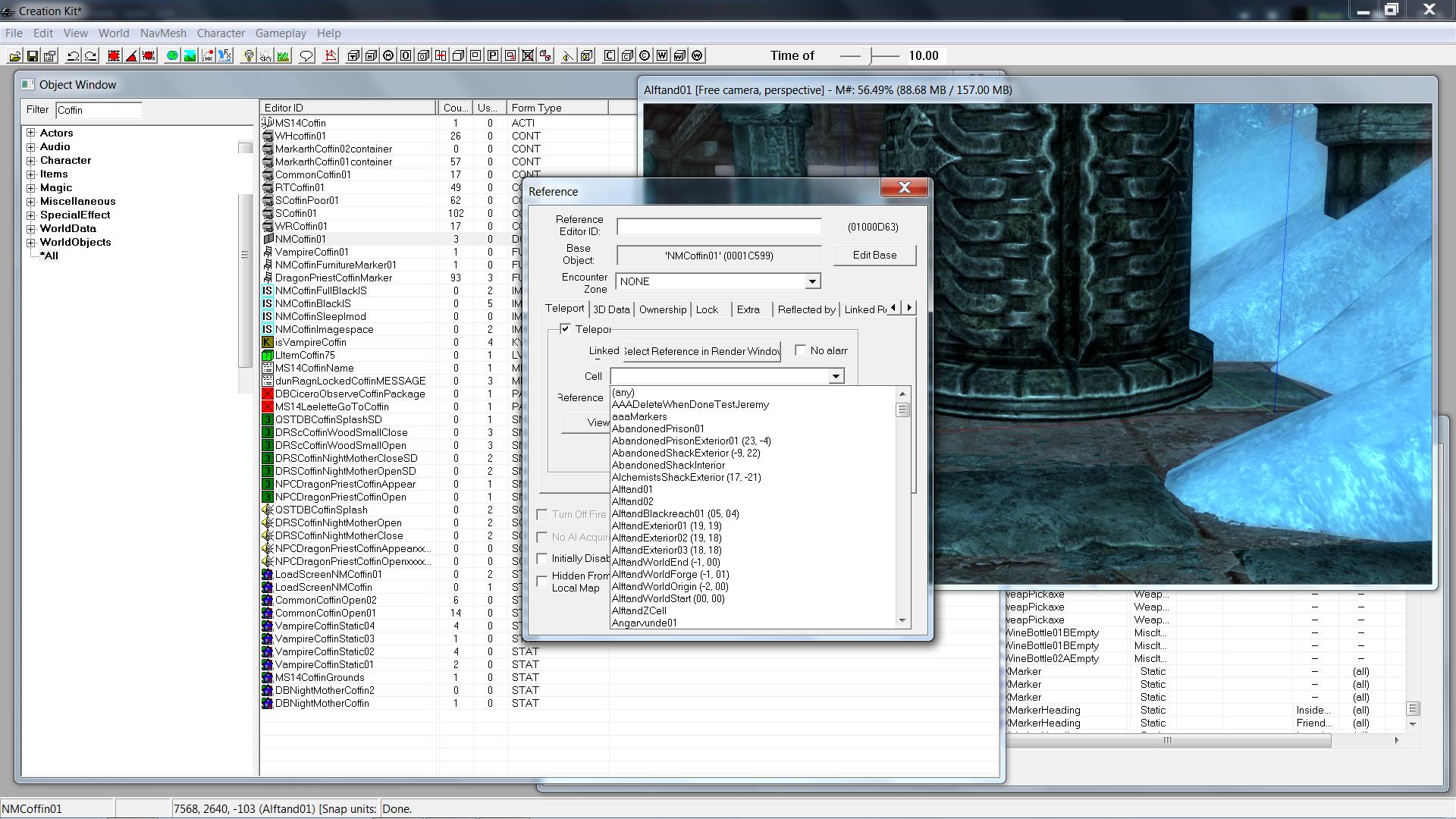This screenshot has height=819, width=1456.
Task: Select Alftand02 from the cell list
Action: [x=632, y=501]
